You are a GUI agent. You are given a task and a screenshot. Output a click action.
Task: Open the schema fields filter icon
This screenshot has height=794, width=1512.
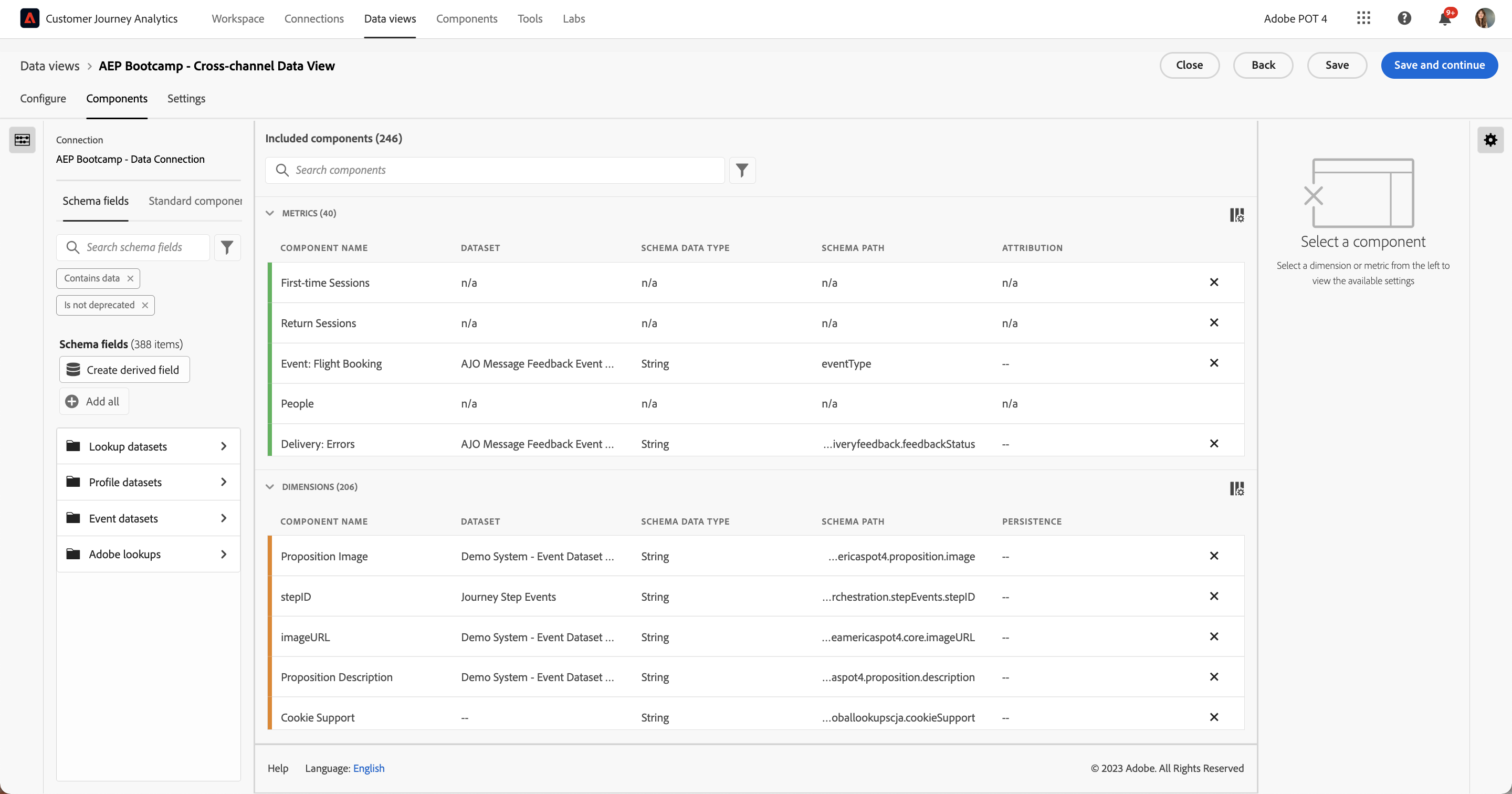[227, 247]
